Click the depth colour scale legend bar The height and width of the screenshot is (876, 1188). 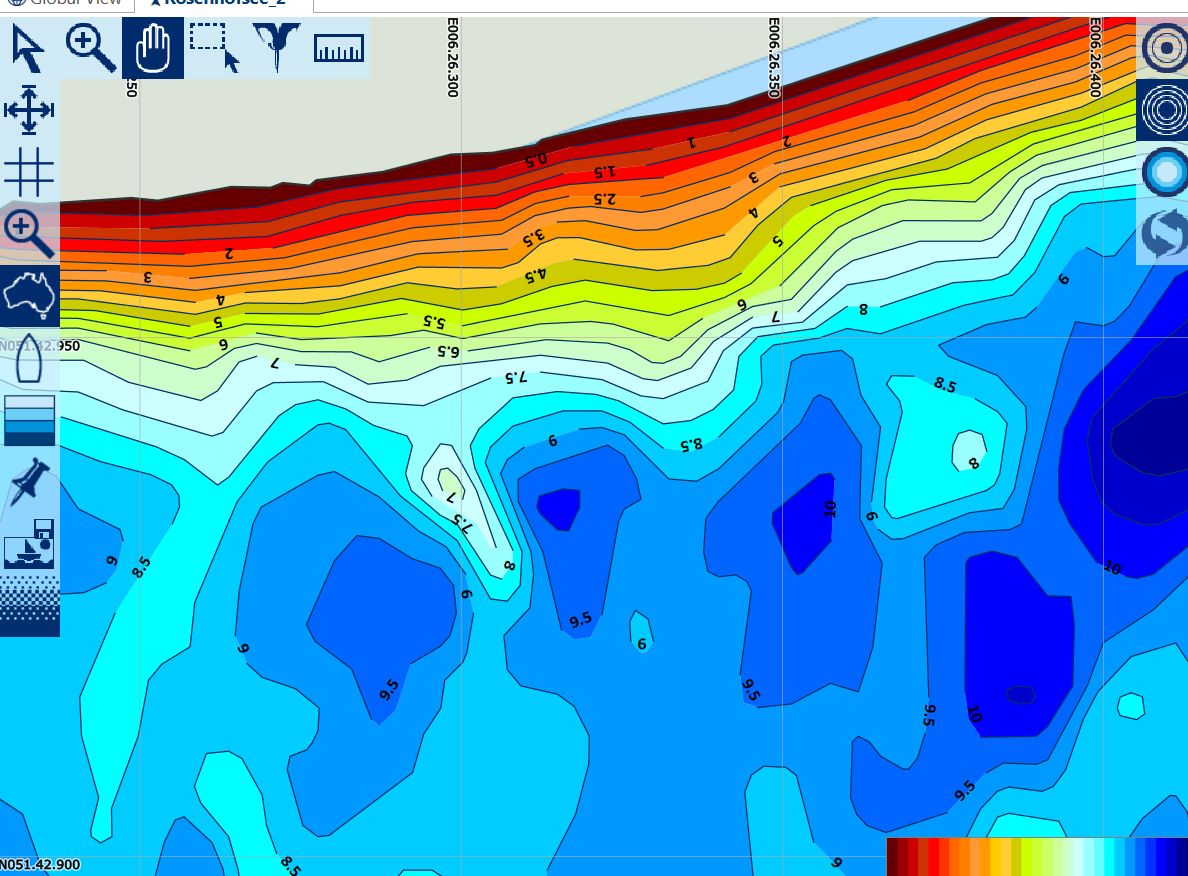(1036, 857)
